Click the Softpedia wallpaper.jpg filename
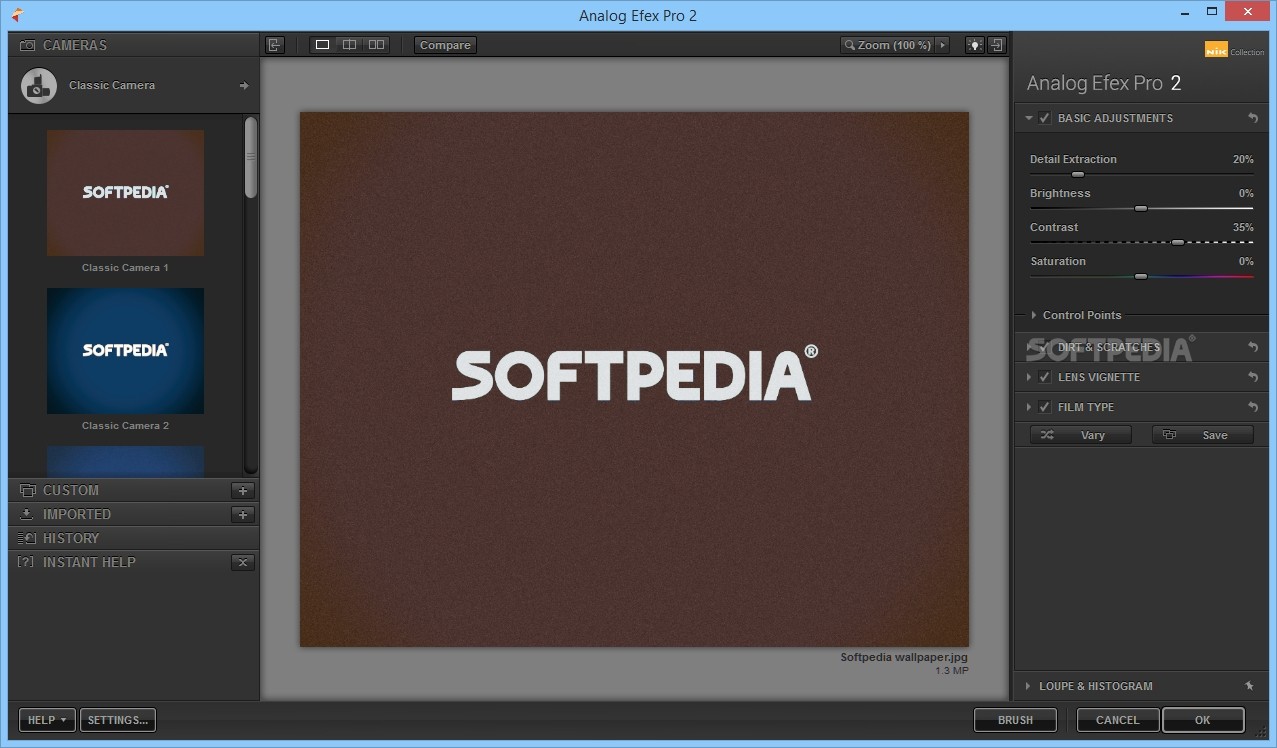The width and height of the screenshot is (1277, 748). pyautogui.click(x=904, y=657)
